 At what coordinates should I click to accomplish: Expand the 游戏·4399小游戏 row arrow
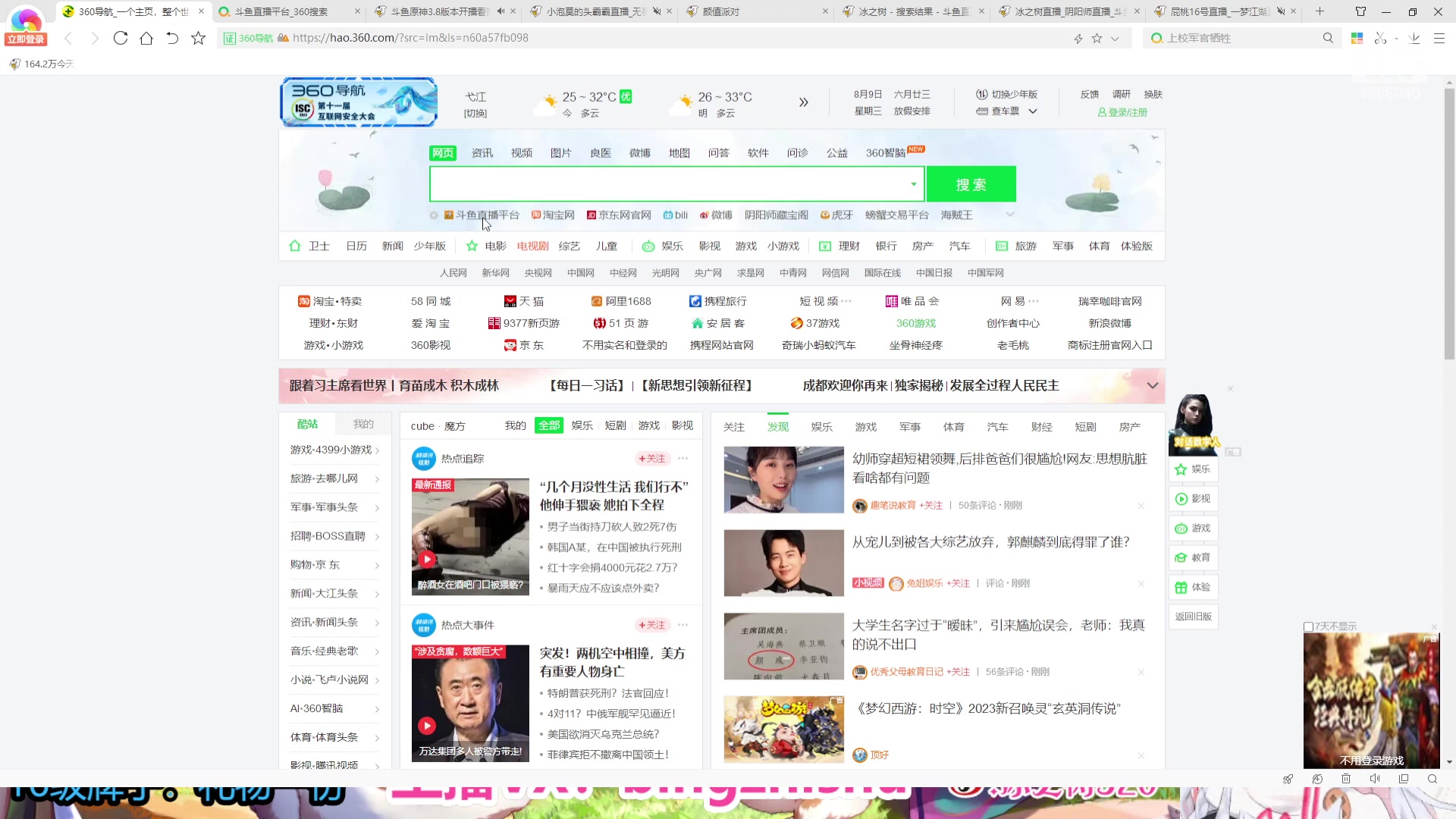point(377,450)
